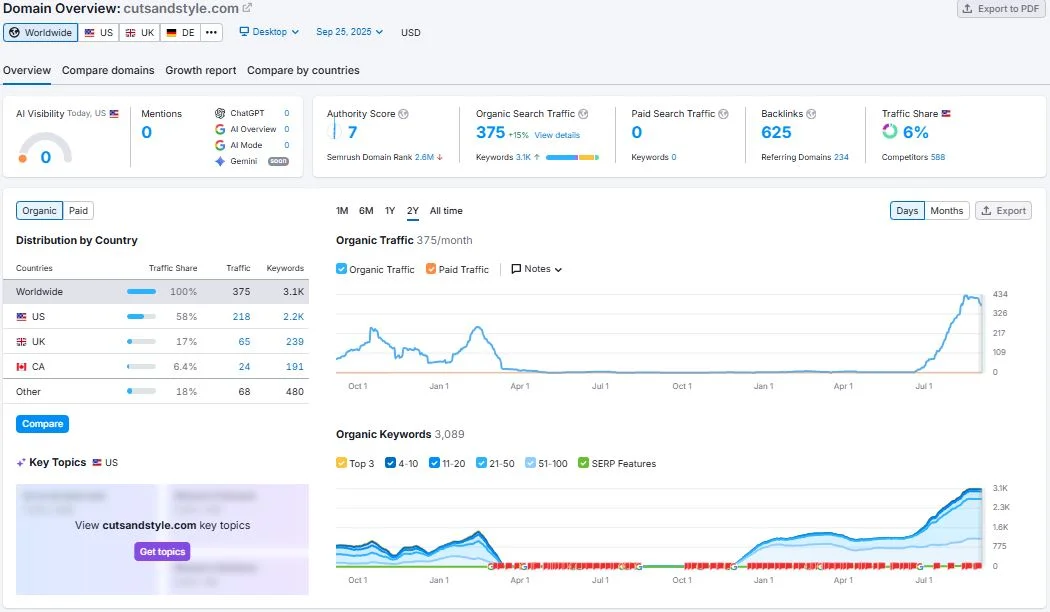Click the Google AI Overview icon

(x=220, y=129)
